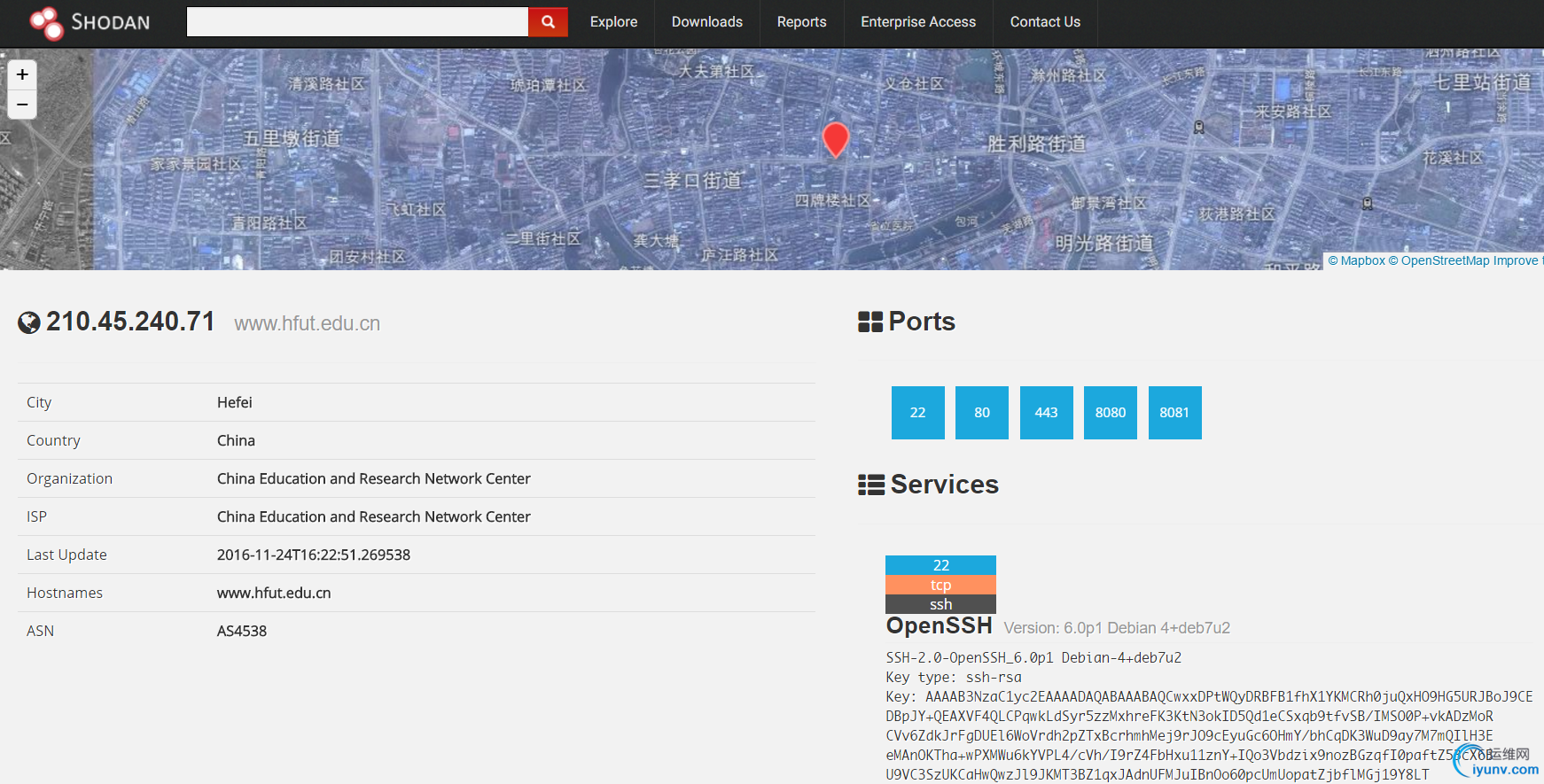Click the dark ssh service label
This screenshot has width=1544, height=784.
coord(940,604)
